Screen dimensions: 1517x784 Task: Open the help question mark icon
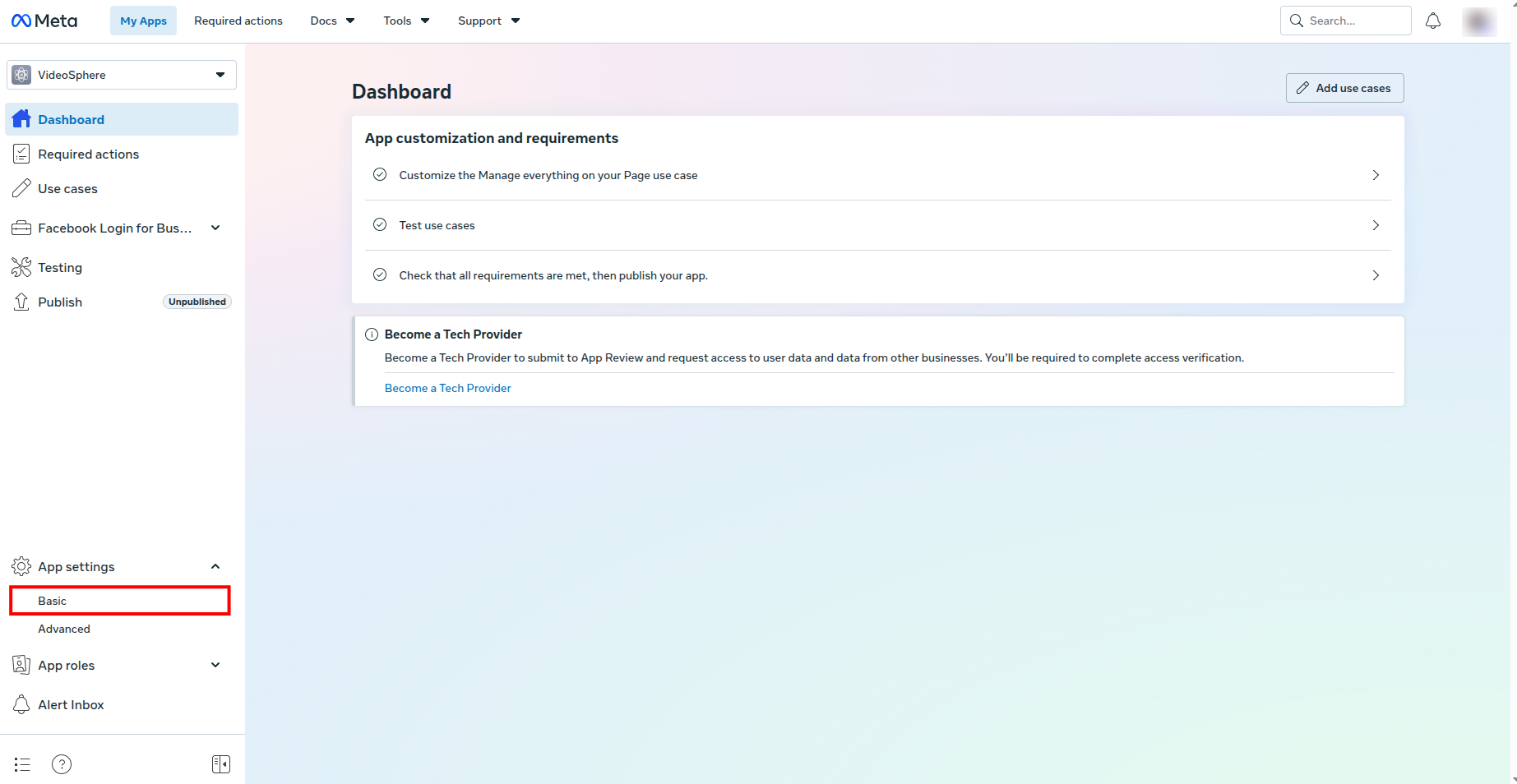pos(62,764)
